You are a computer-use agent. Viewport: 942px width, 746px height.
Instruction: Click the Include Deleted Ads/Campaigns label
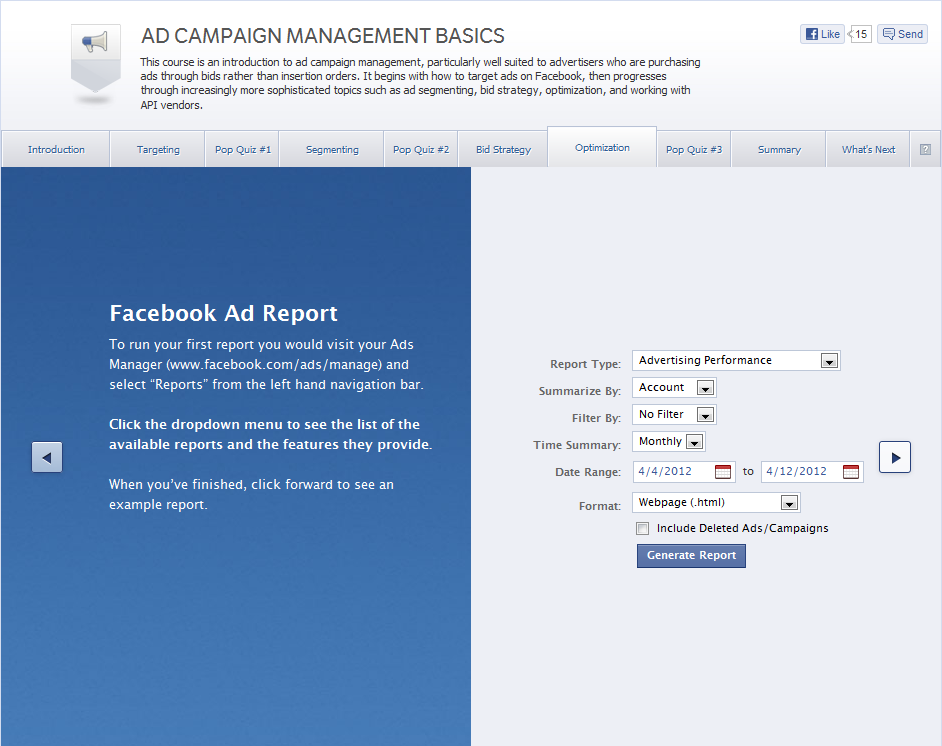742,528
